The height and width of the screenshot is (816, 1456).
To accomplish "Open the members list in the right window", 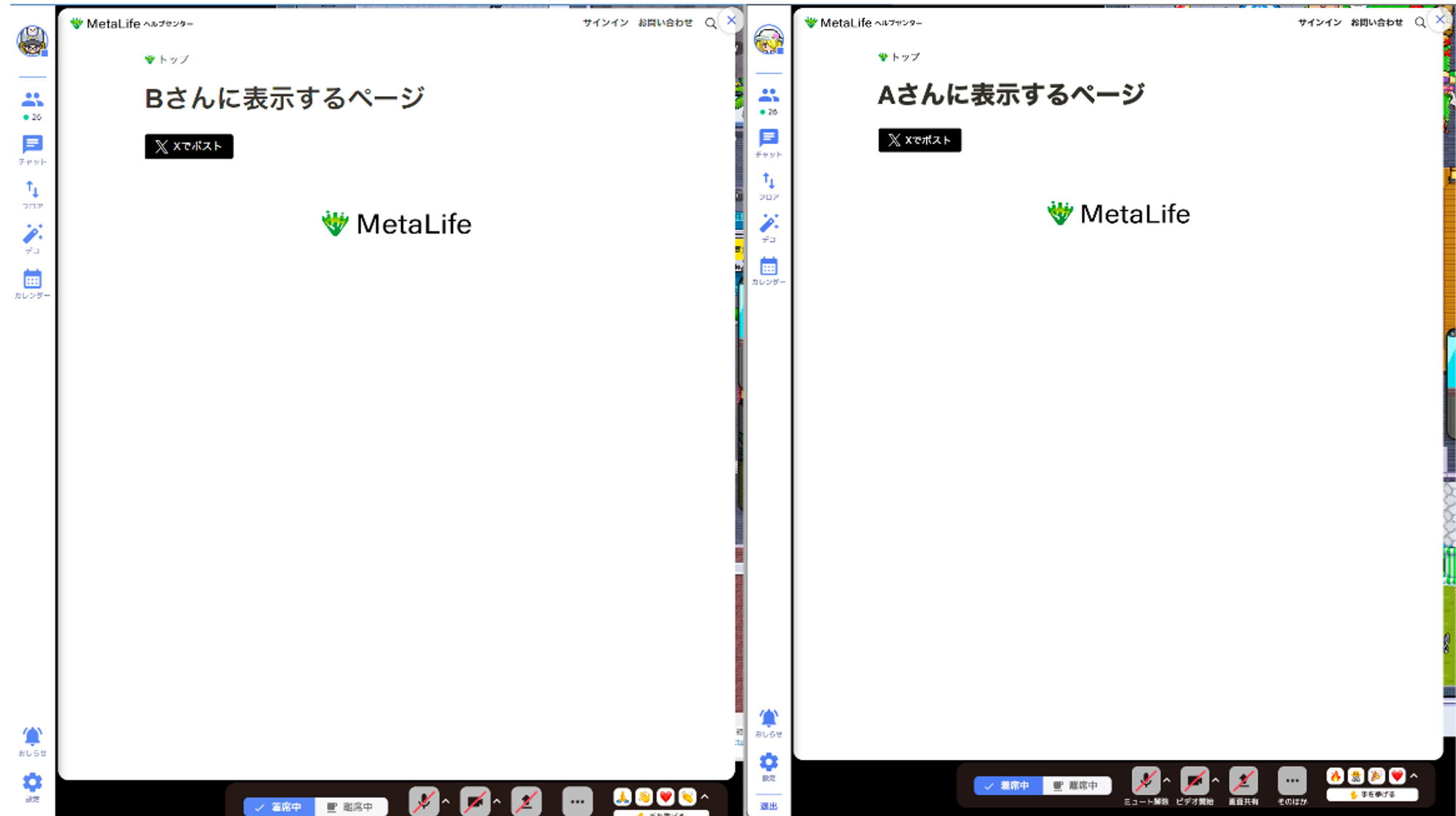I will [769, 100].
